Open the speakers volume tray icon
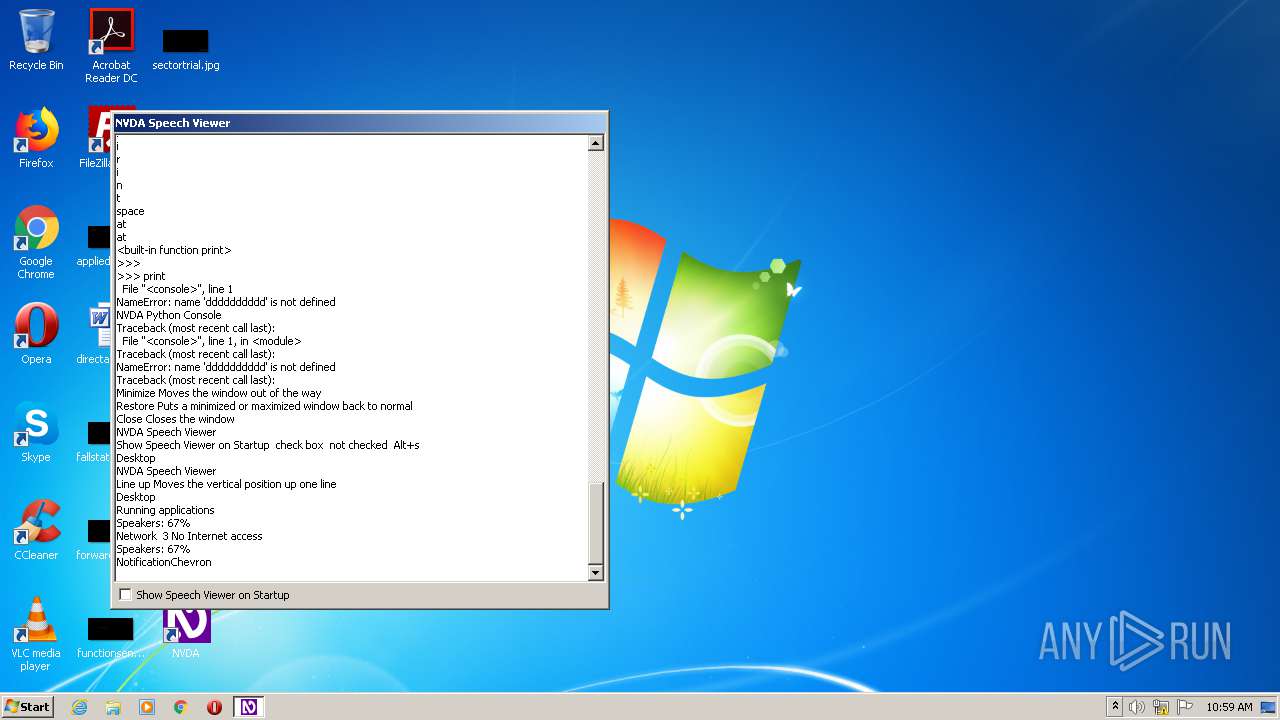Image resolution: width=1280 pixels, height=720 pixels. click(1137, 707)
